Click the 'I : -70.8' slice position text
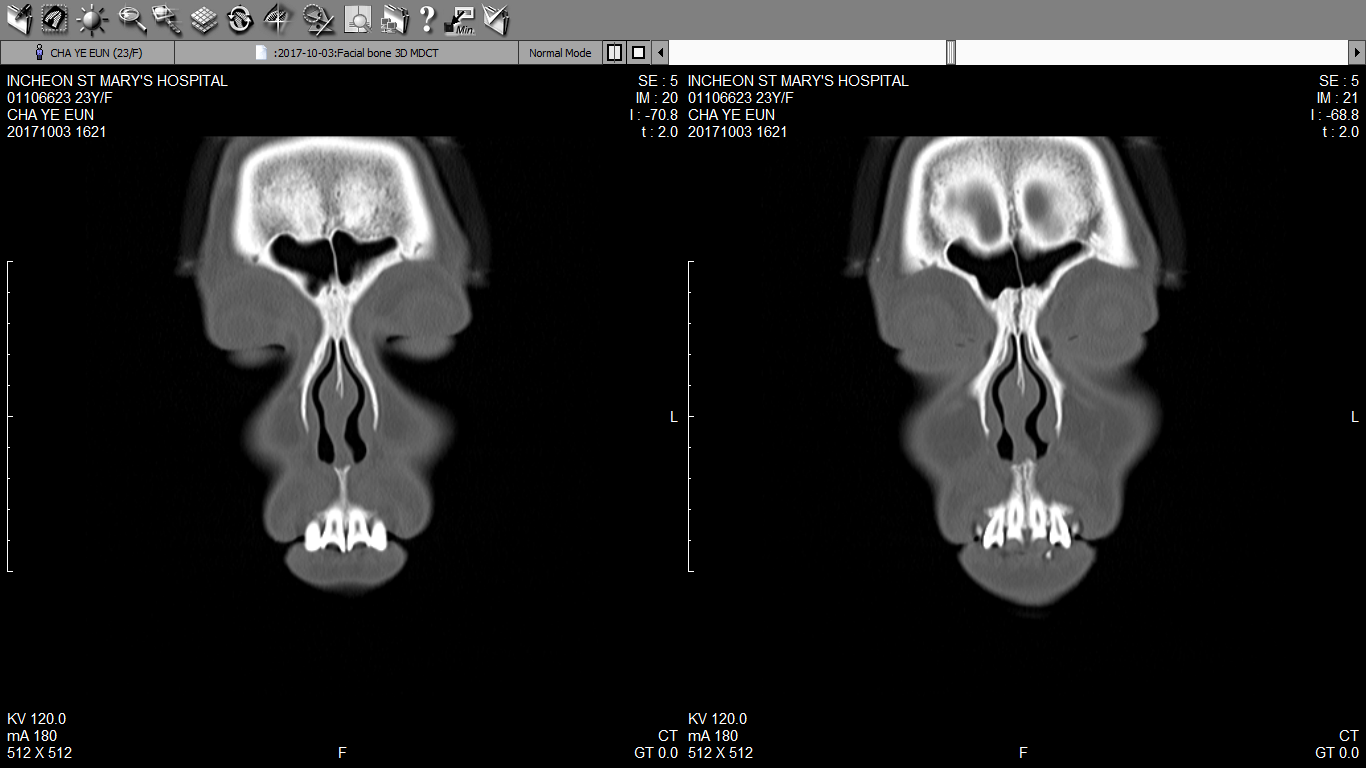The height and width of the screenshot is (768, 1366). [653, 115]
